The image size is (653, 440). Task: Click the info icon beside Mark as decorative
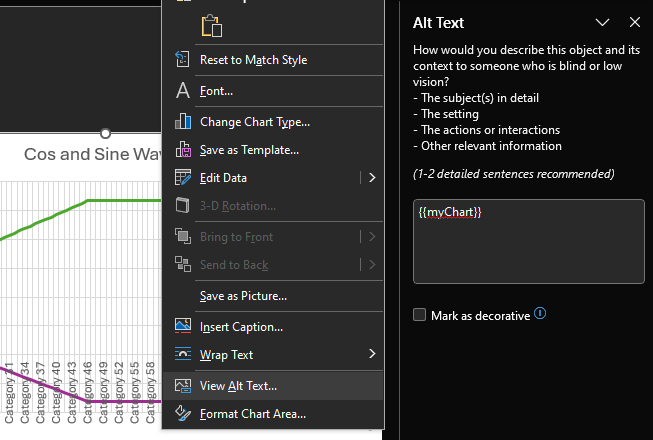coord(540,313)
